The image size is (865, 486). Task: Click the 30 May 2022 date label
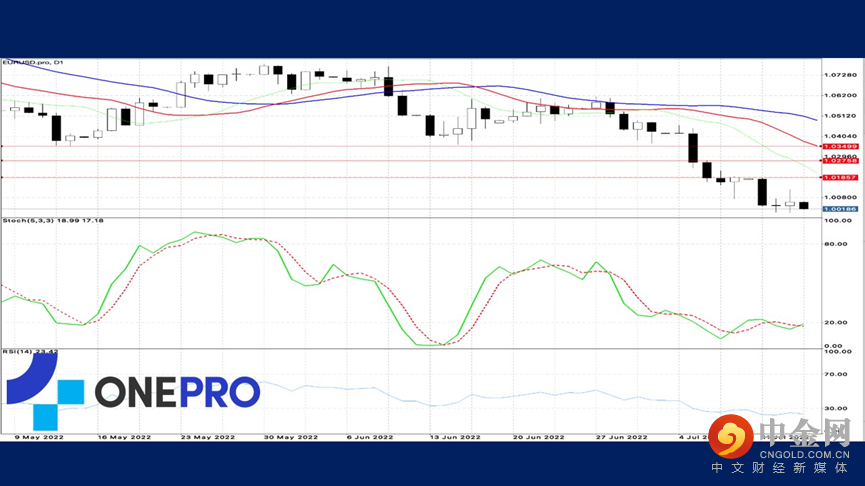[x=291, y=437]
